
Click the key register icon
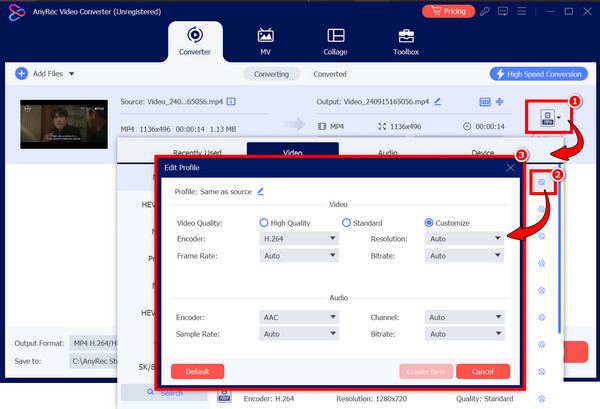click(485, 11)
